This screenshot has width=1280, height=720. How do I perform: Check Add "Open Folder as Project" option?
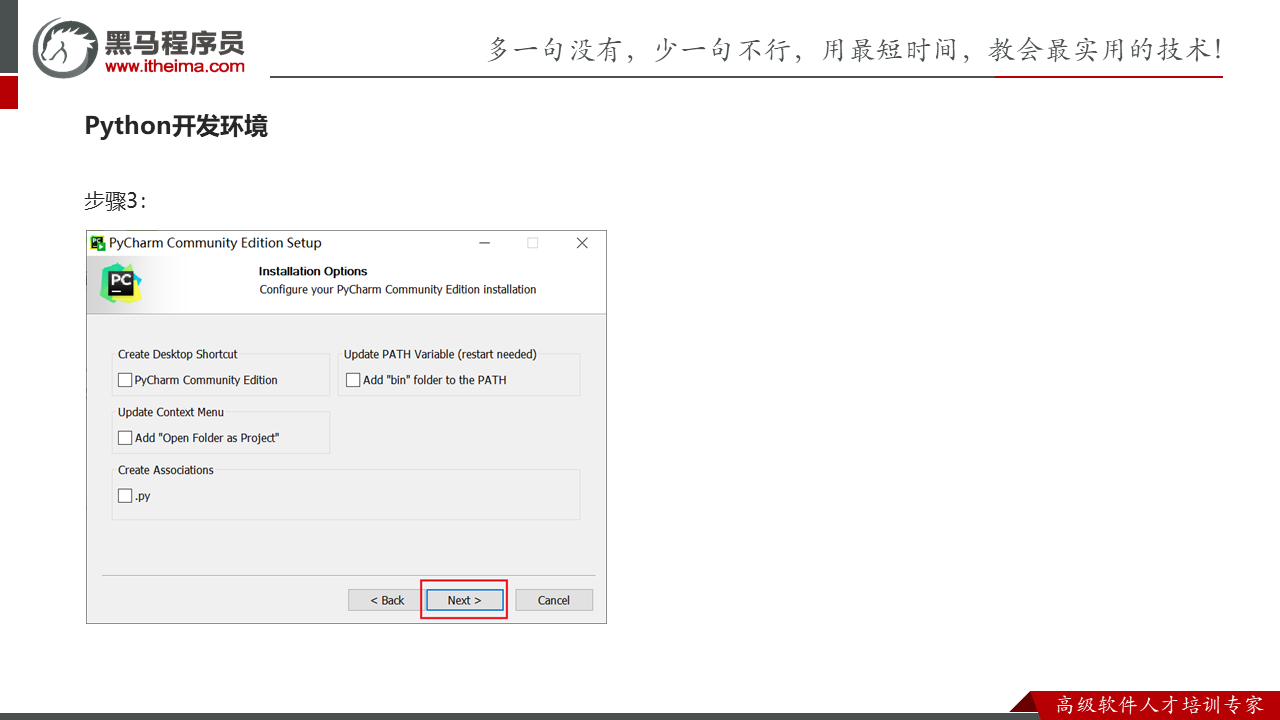coord(126,438)
